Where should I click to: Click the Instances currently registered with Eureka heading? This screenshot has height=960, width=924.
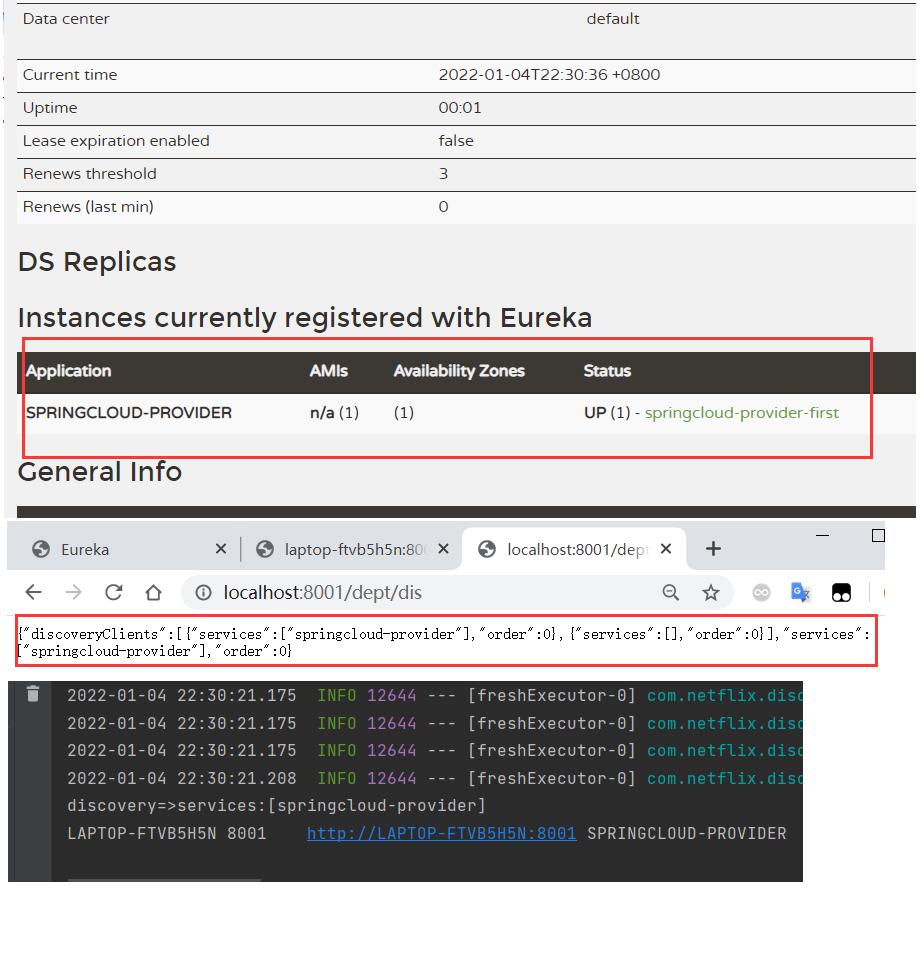click(305, 318)
